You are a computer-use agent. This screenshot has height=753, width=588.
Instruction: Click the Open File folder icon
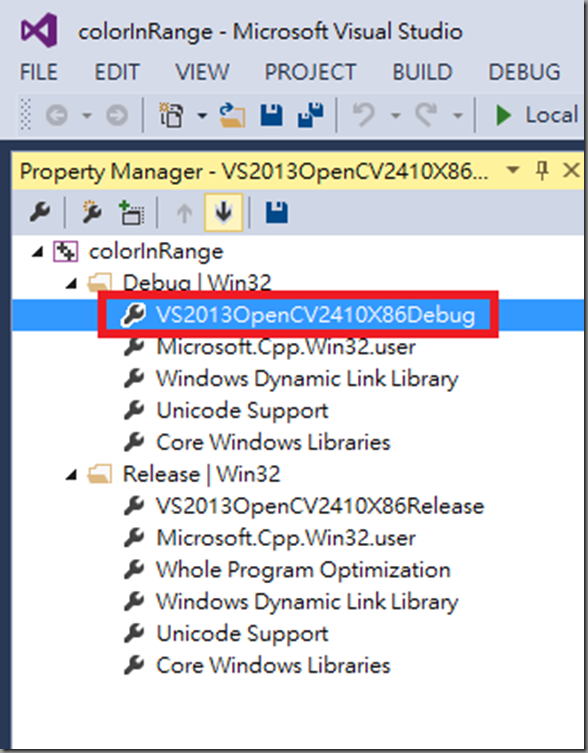point(233,115)
